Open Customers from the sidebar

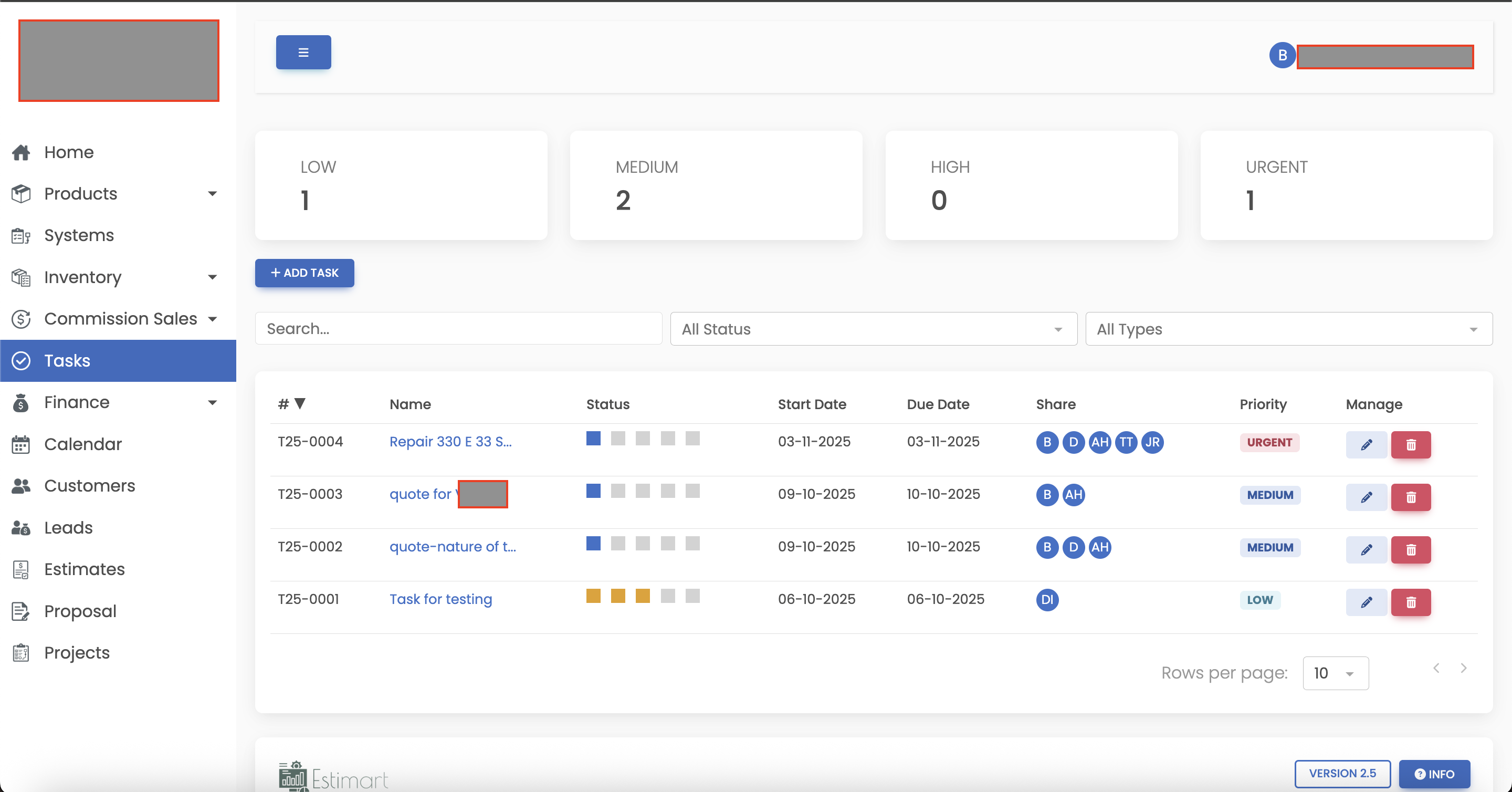pyautogui.click(x=89, y=485)
